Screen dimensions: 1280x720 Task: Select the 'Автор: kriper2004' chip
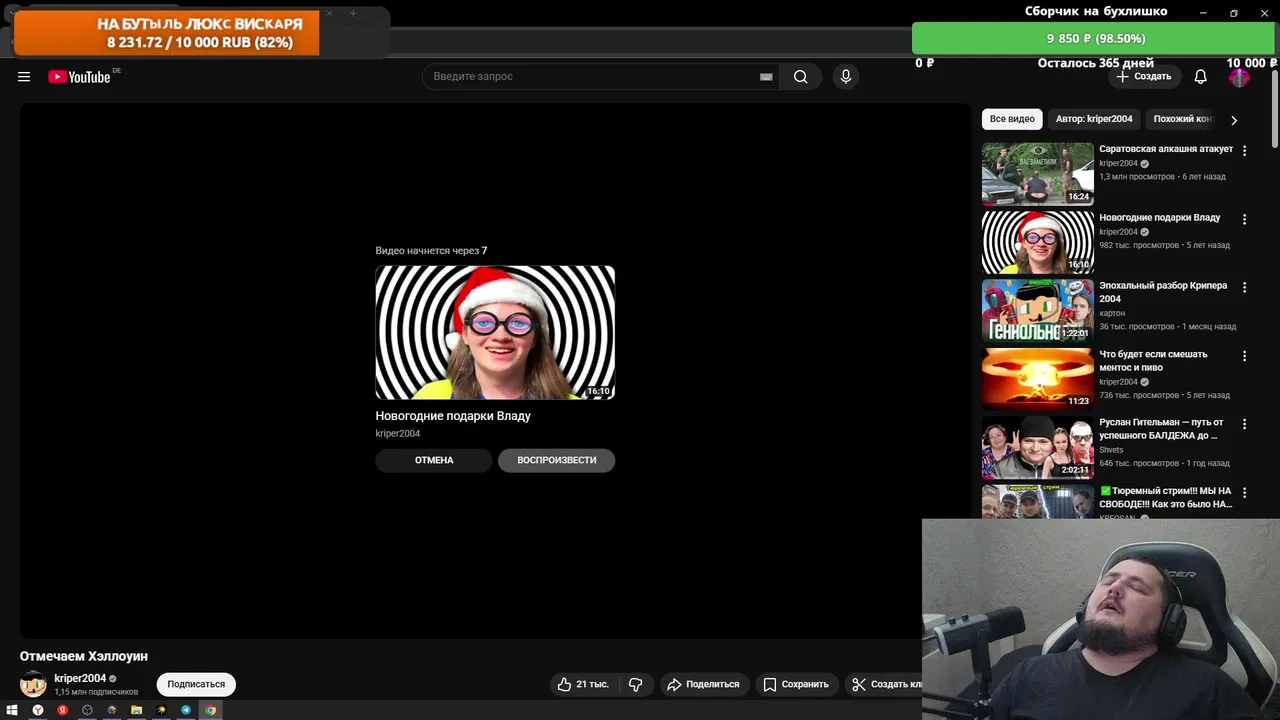point(1094,119)
